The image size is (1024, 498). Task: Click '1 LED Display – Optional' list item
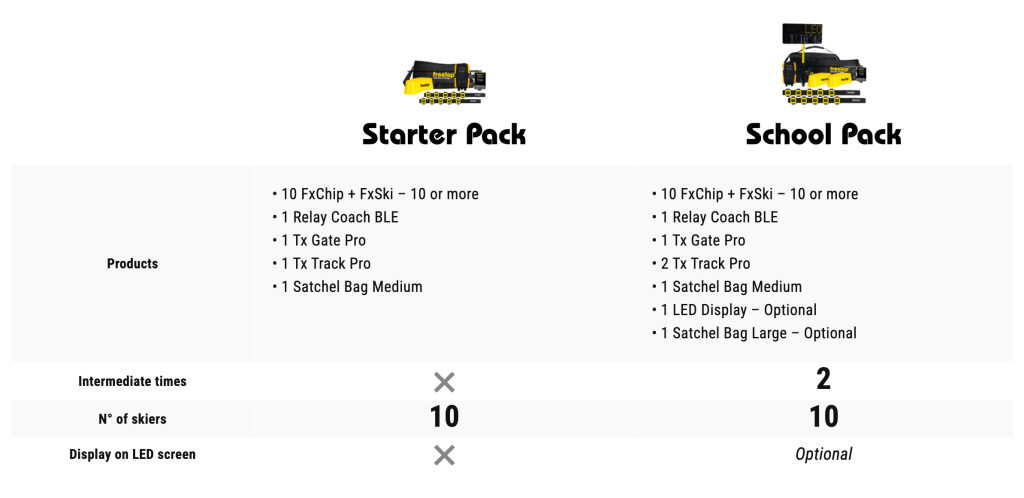[x=735, y=310]
